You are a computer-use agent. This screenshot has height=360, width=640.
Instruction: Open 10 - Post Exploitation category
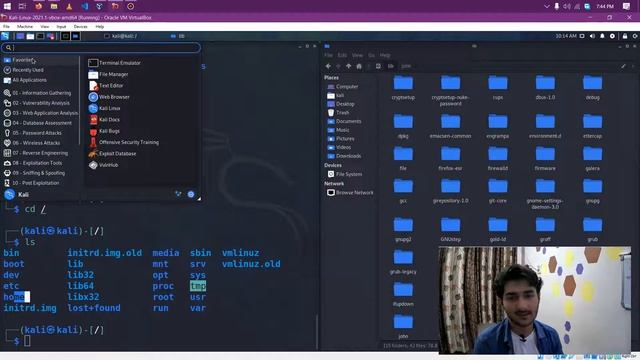tap(31, 183)
